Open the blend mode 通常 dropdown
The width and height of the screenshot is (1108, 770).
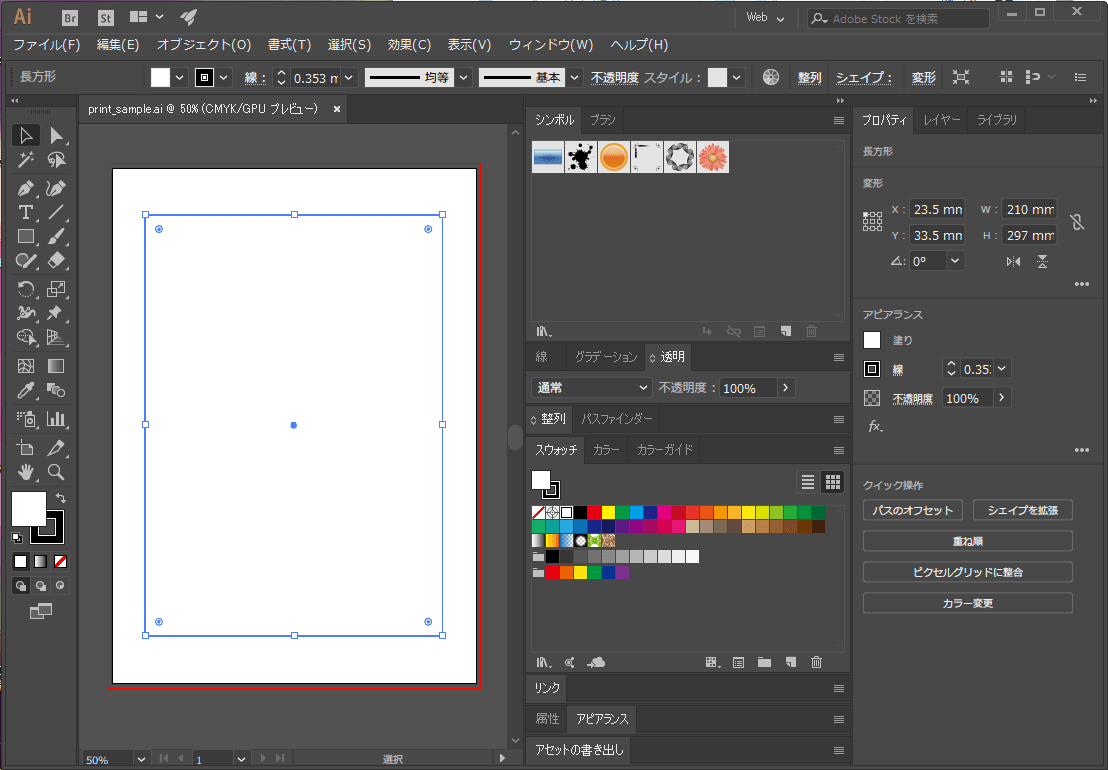(x=591, y=388)
